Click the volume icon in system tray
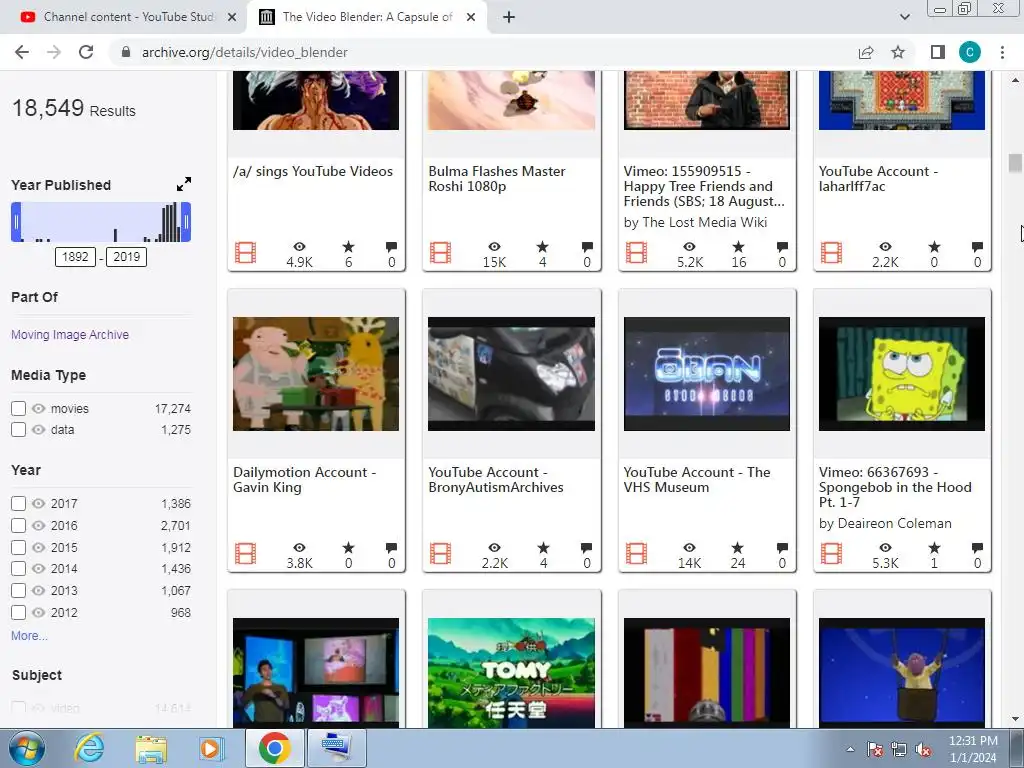1024x768 pixels. tap(923, 750)
